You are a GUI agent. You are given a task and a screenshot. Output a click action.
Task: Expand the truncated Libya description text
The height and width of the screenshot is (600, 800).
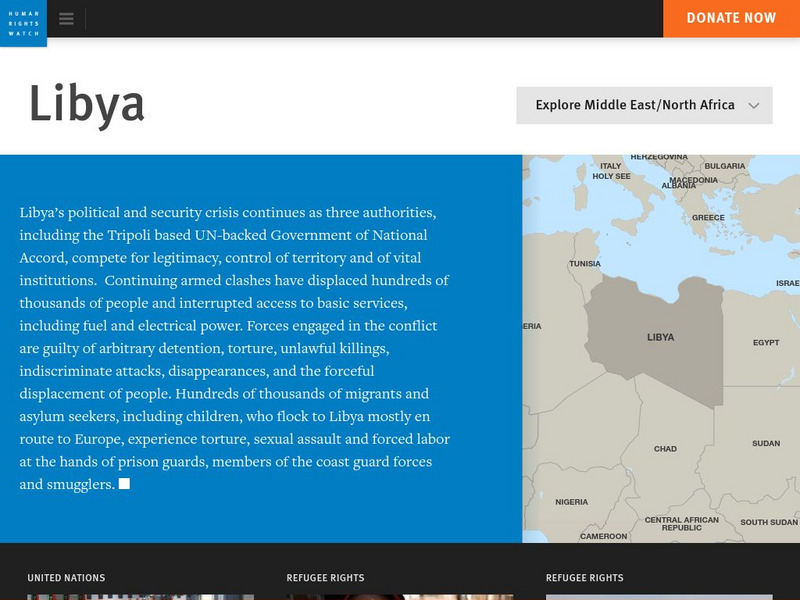click(125, 483)
